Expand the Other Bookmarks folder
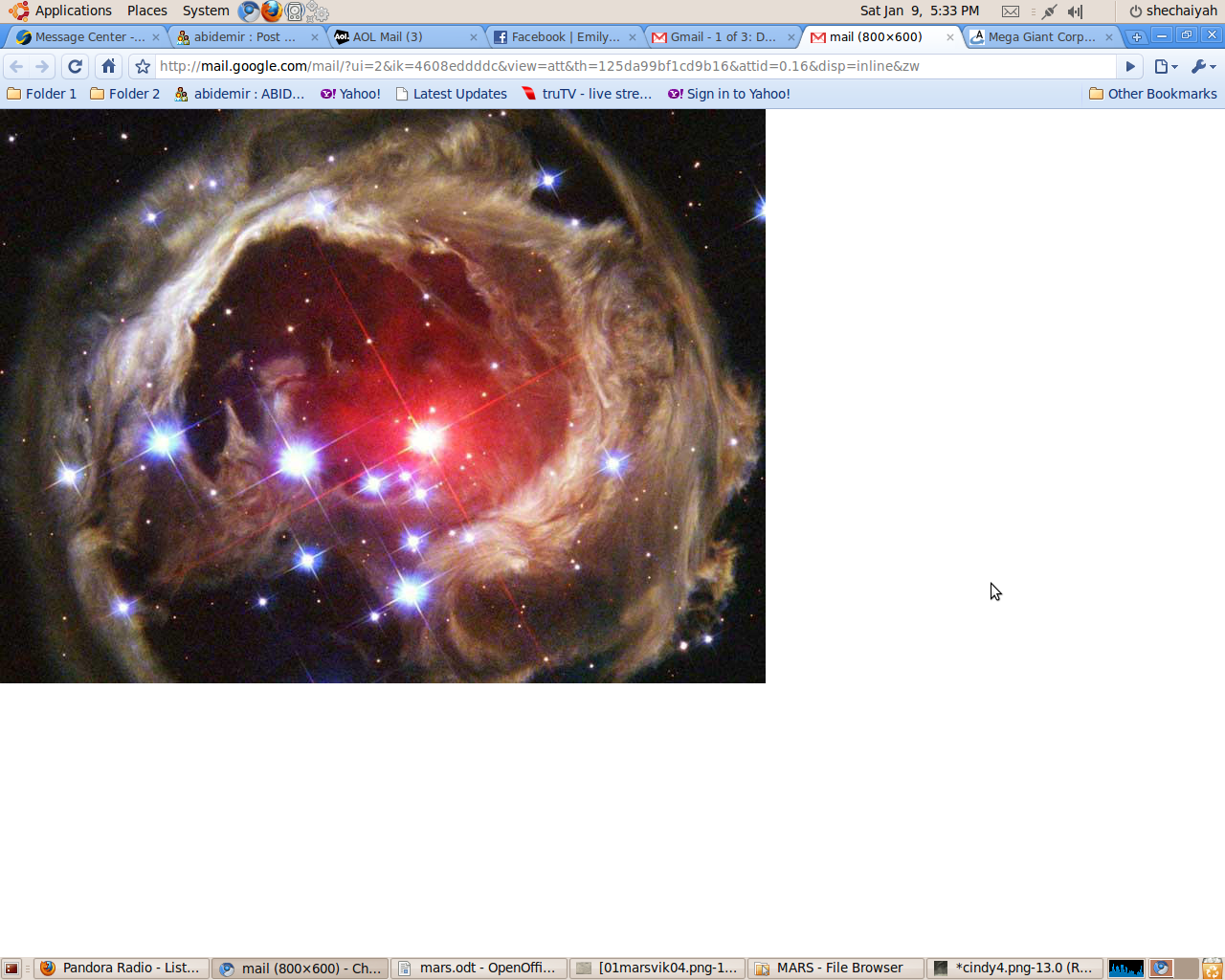The height and width of the screenshot is (980, 1225). 1153,94
